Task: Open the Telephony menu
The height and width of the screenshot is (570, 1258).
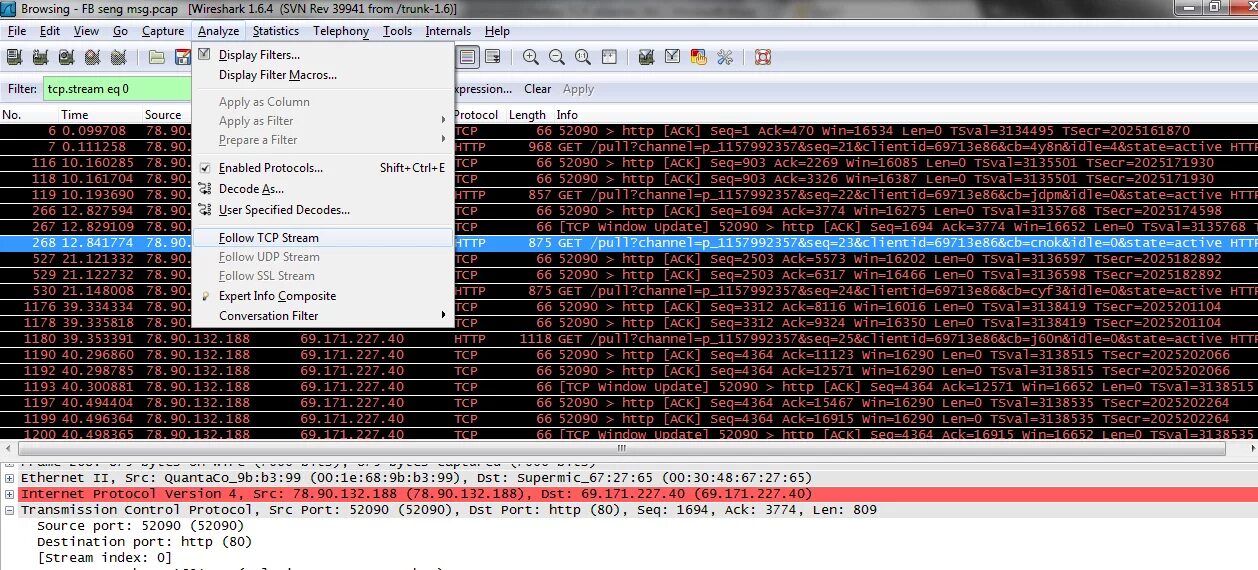Action: 341,31
